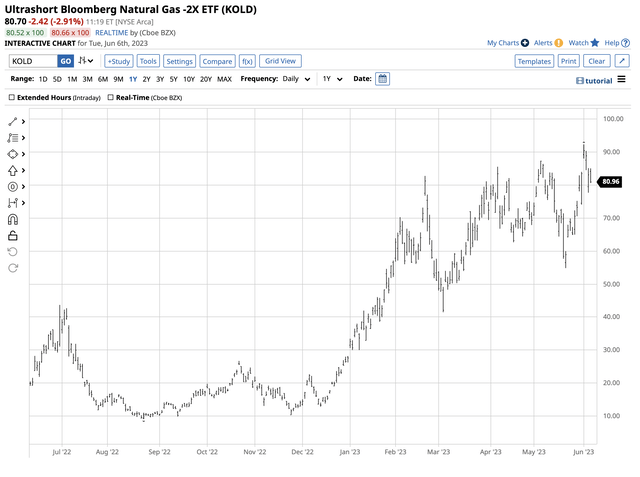Select the 5Y range
Image resolution: width=640 pixels, height=477 pixels.
click(173, 79)
